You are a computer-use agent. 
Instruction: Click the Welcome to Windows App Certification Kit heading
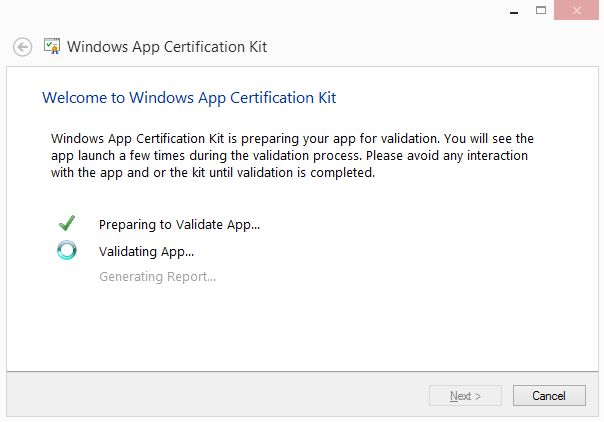(189, 98)
